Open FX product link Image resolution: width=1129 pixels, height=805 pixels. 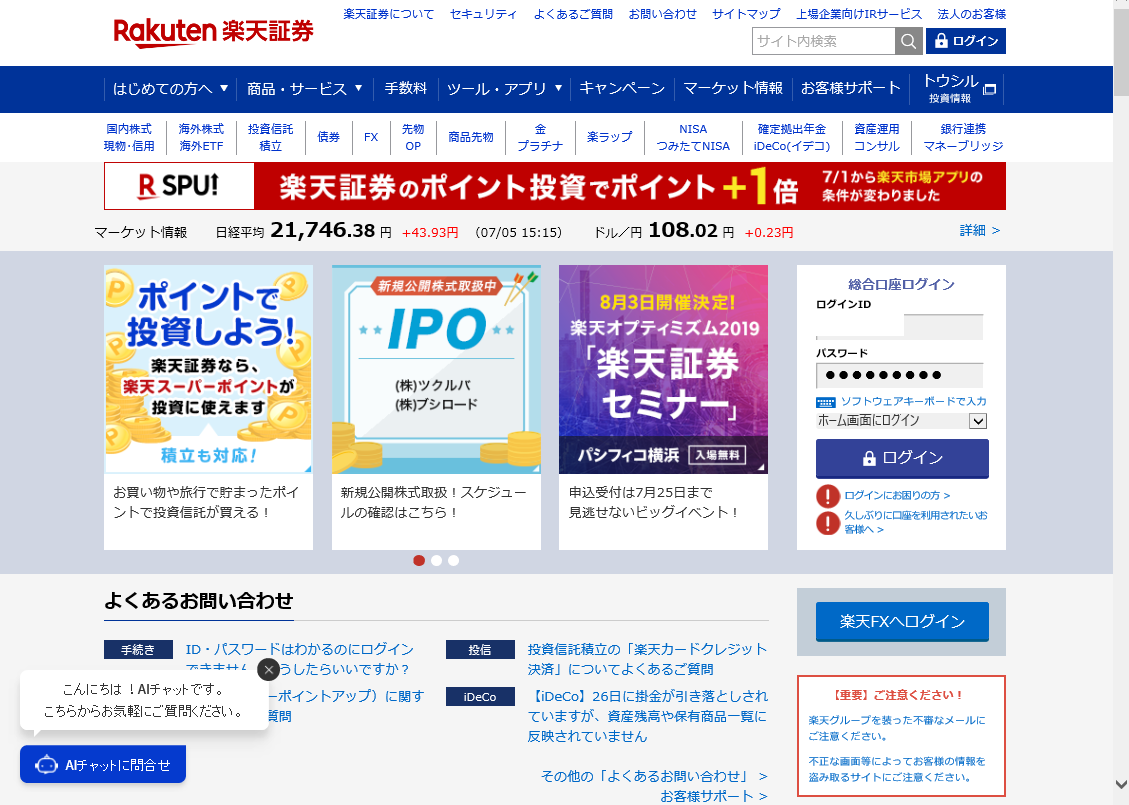371,137
